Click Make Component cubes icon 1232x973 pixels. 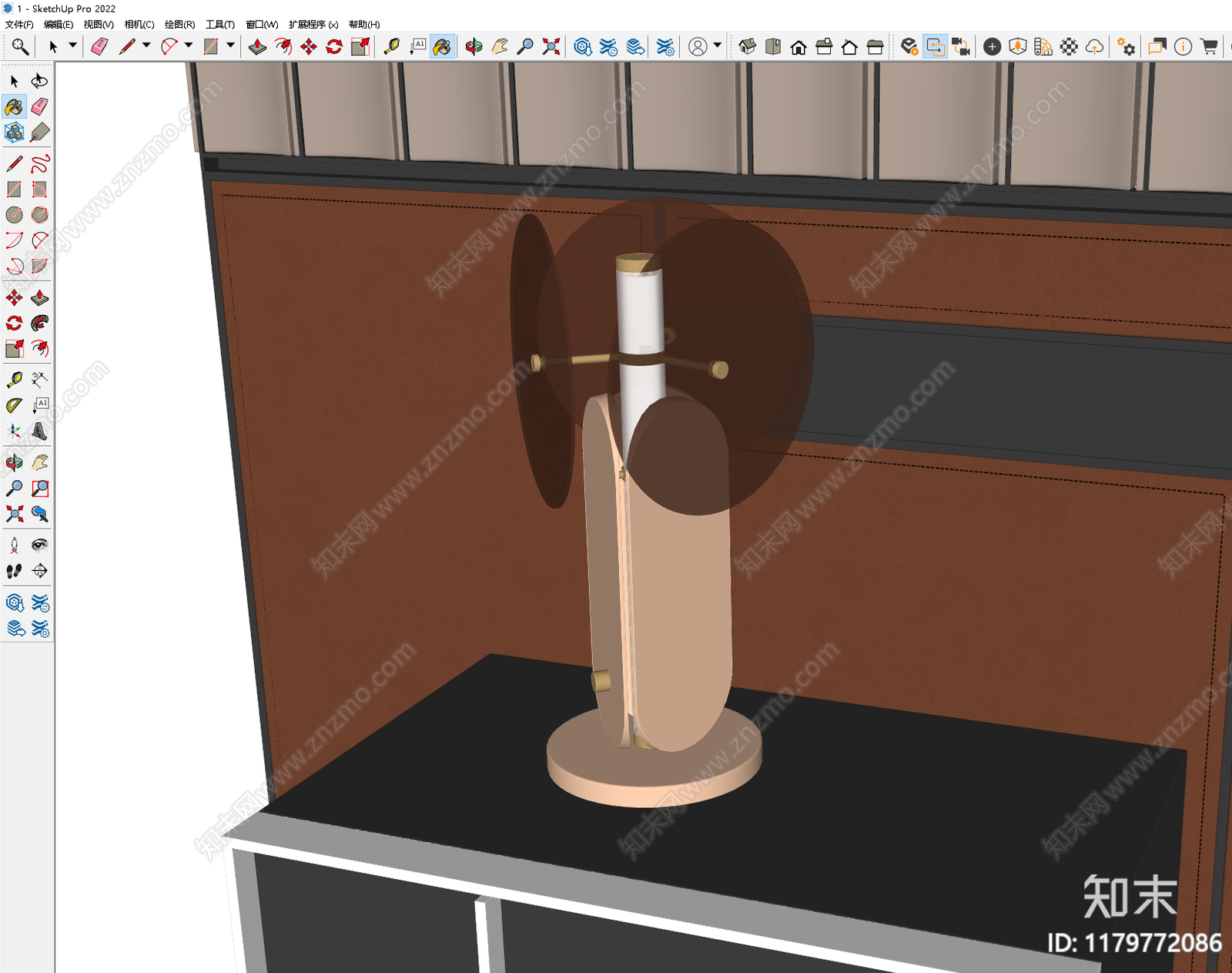14,133
